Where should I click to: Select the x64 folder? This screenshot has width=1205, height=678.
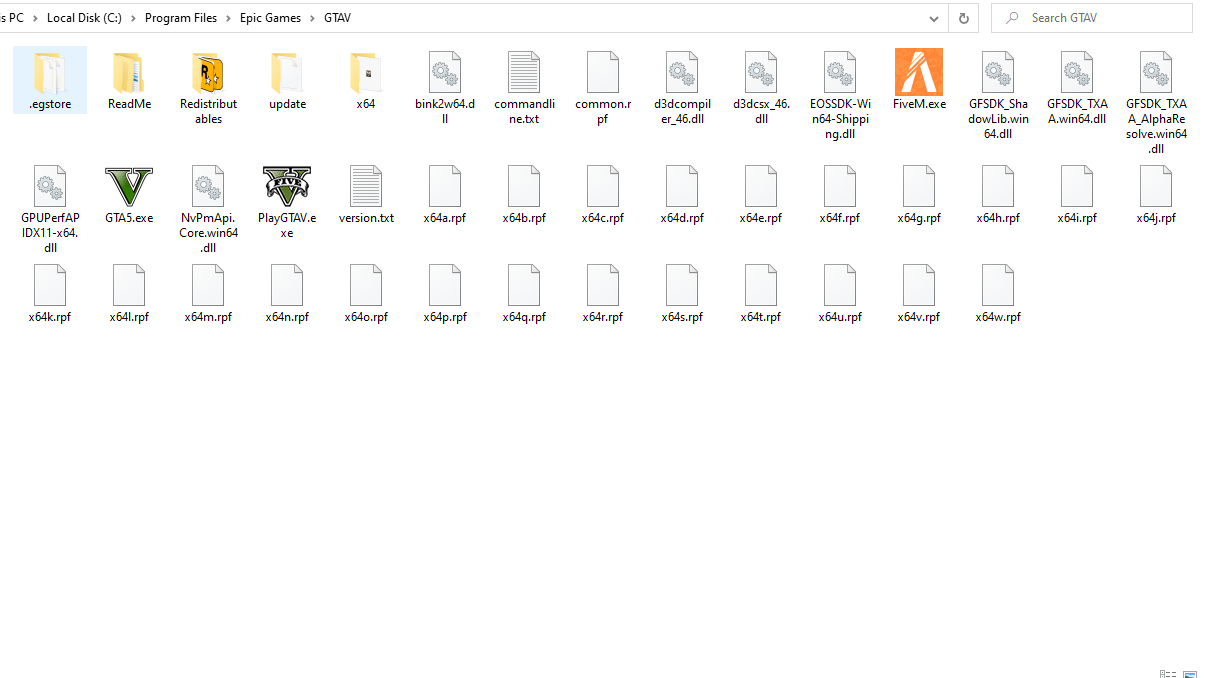point(366,80)
